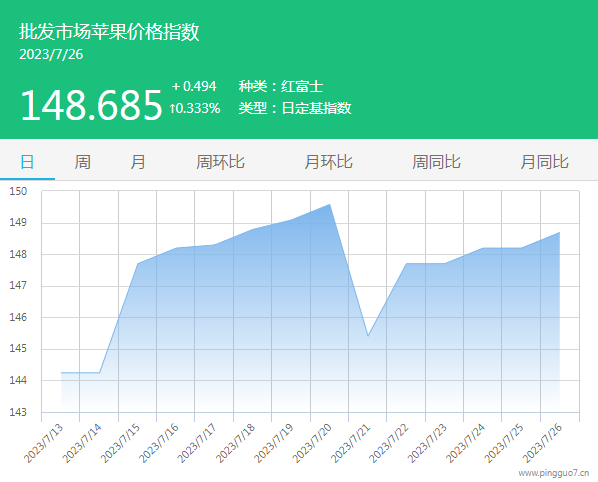Click the 2023/7/18 x-axis date label

[x=235, y=443]
